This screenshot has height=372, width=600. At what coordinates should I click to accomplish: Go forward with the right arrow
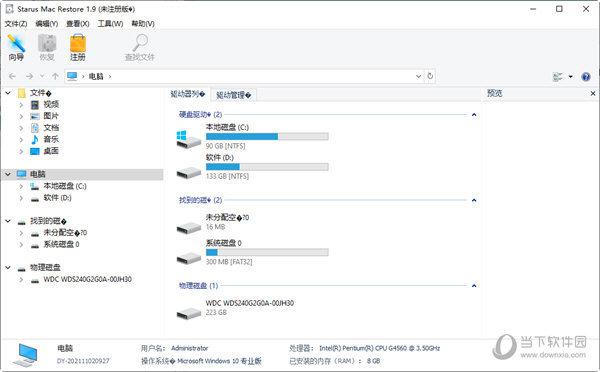click(x=29, y=76)
